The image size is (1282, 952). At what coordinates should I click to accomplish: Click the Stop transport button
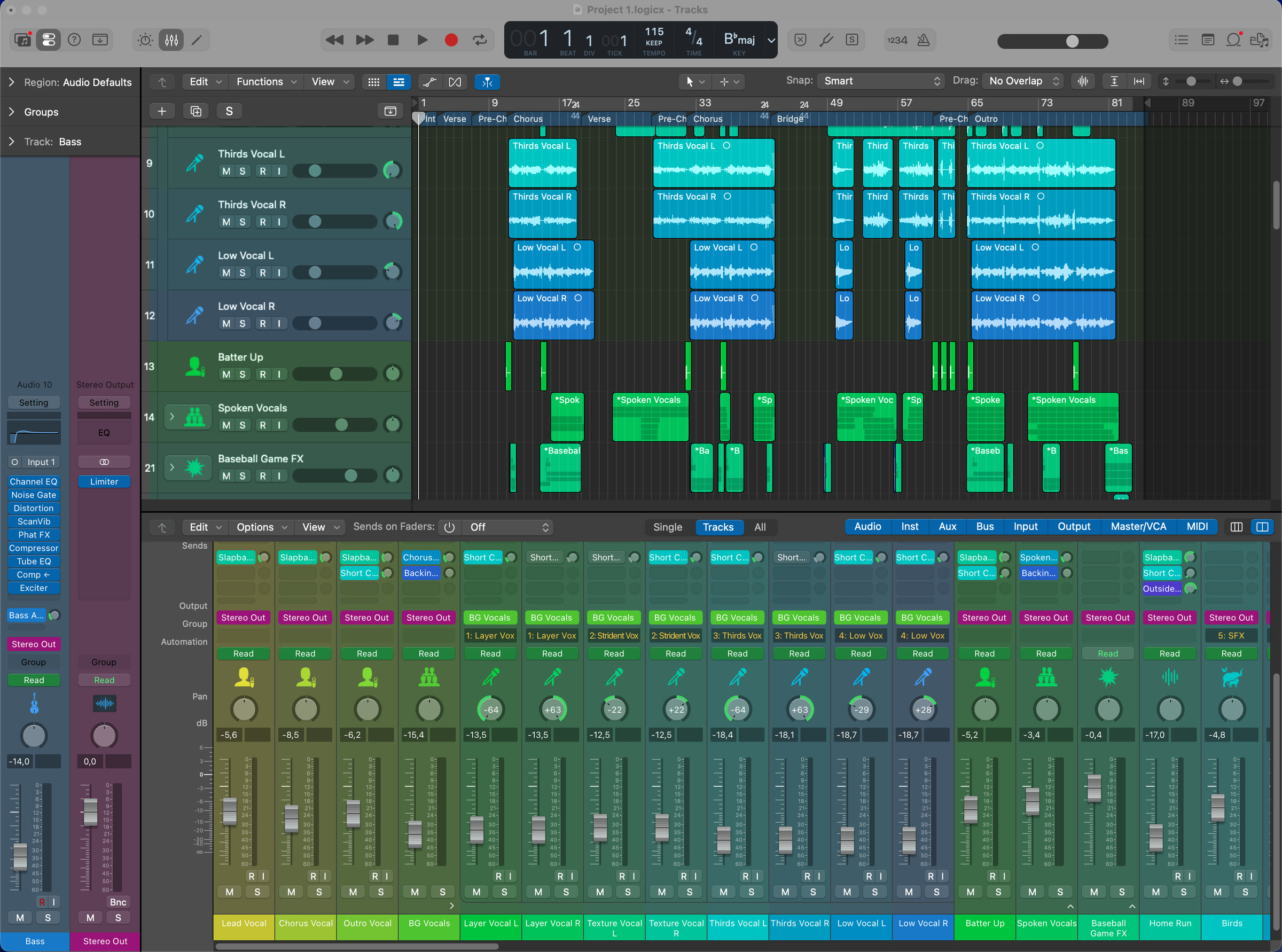(x=393, y=40)
